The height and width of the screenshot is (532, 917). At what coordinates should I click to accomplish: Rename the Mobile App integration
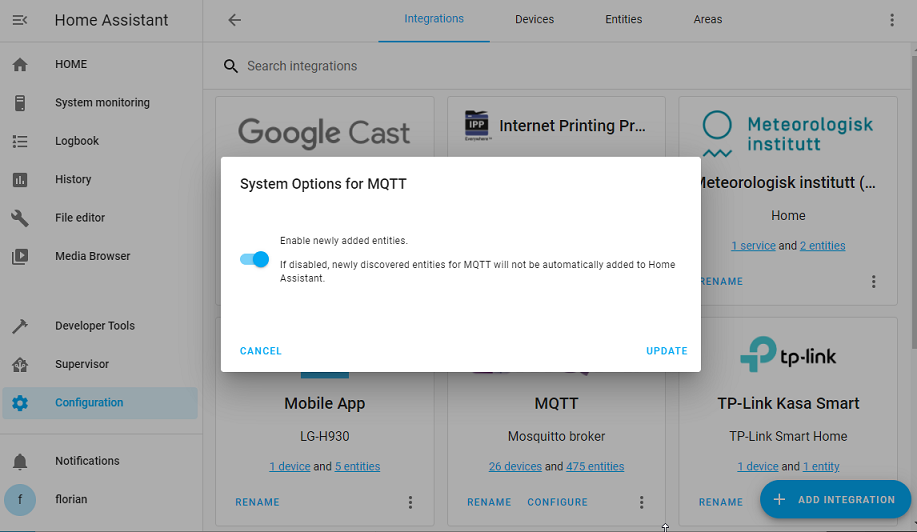(257, 502)
